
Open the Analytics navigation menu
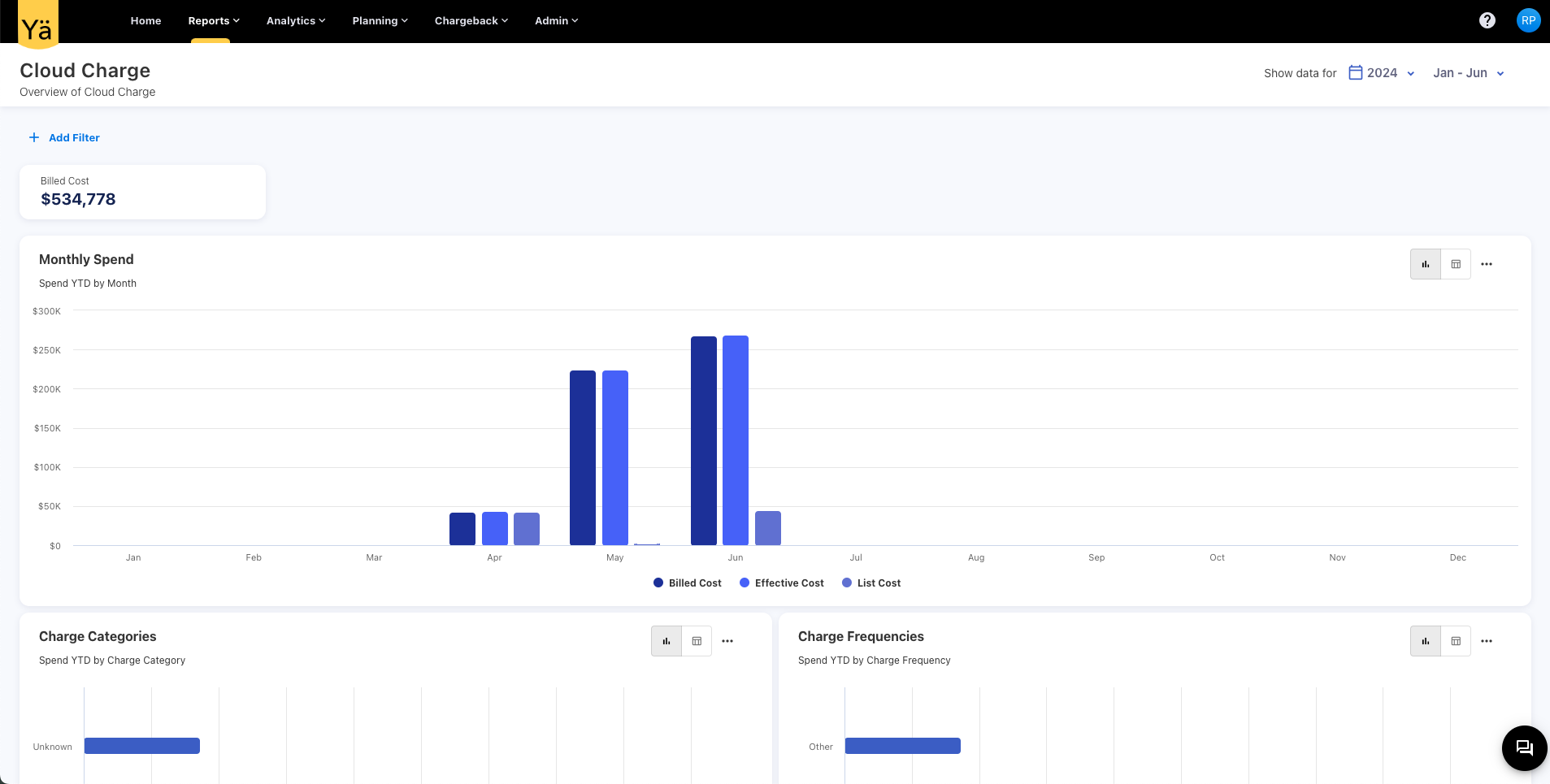coord(295,21)
